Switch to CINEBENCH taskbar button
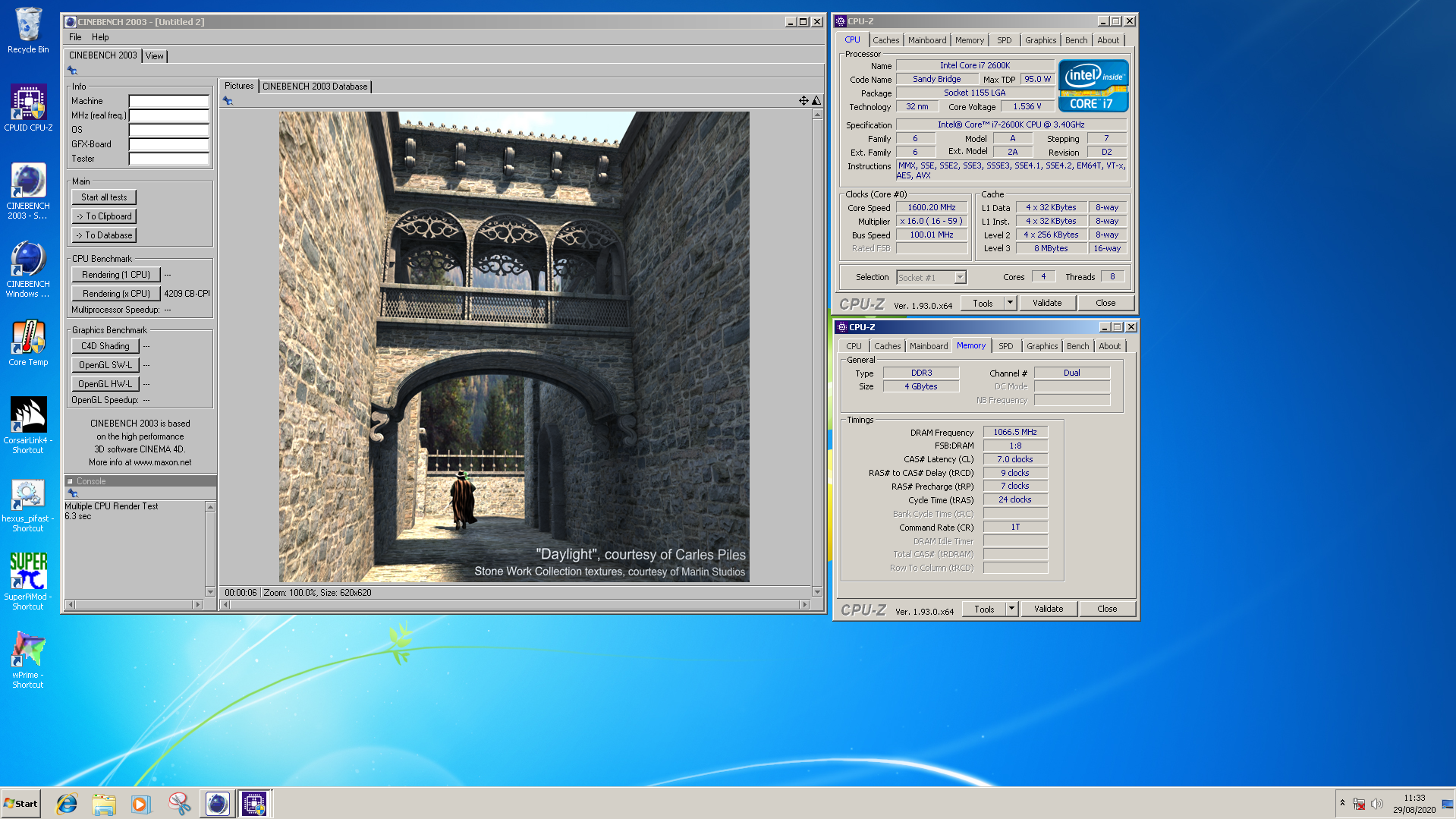Image resolution: width=1456 pixels, height=819 pixels. tap(217, 804)
